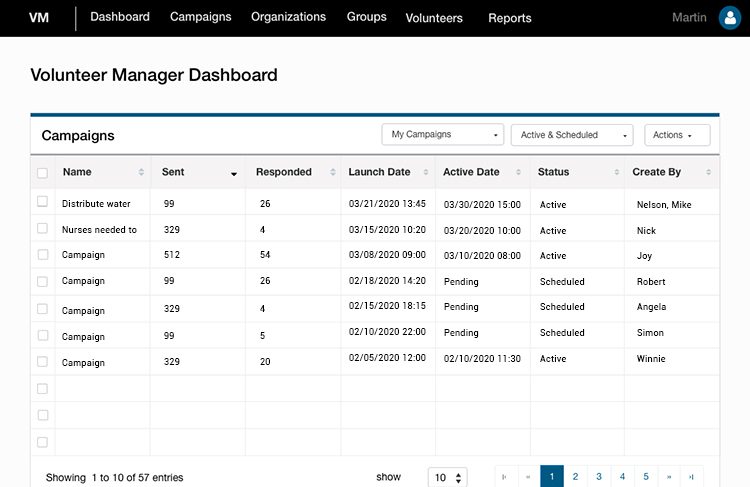This screenshot has width=750, height=487.
Task: Open the Actions dropdown
Action: 677,135
